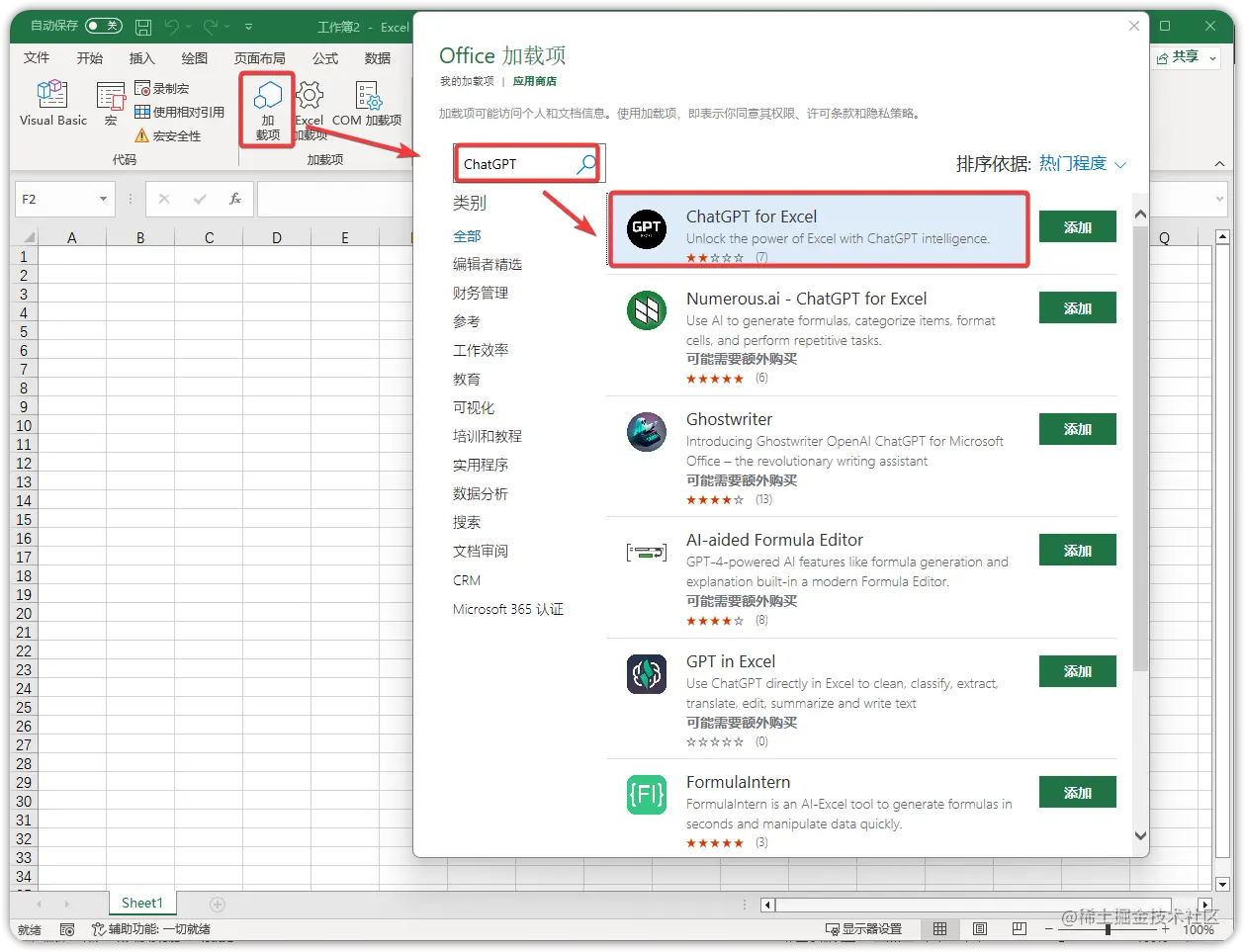Open 宏安全性 warning icon
The height and width of the screenshot is (952, 1245).
pyautogui.click(x=142, y=135)
